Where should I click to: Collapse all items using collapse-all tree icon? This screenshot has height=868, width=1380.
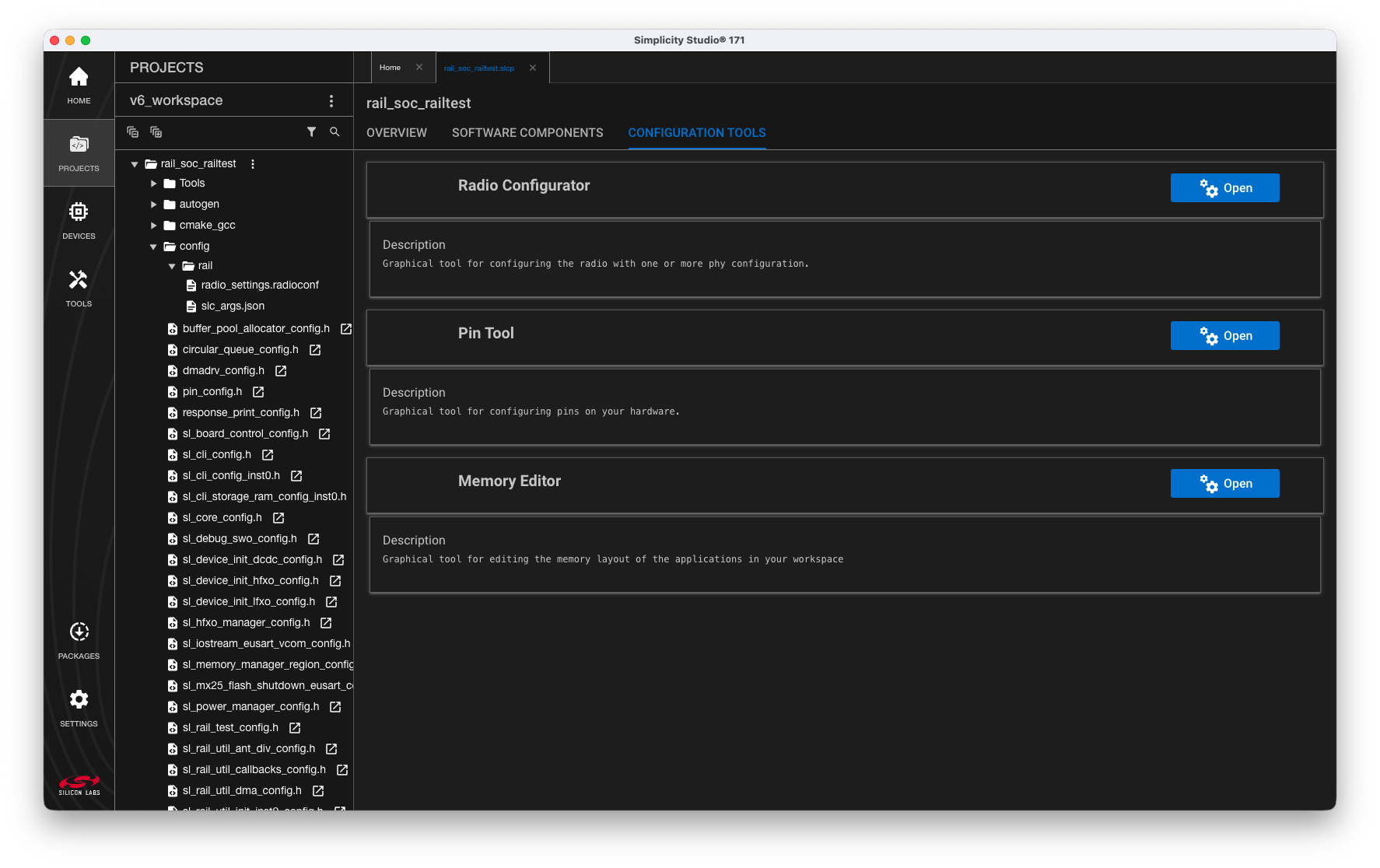[x=132, y=132]
